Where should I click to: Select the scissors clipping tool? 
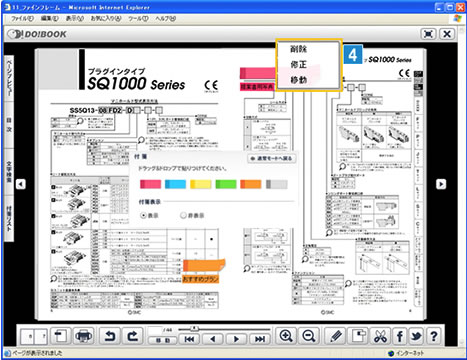[x=380, y=336]
